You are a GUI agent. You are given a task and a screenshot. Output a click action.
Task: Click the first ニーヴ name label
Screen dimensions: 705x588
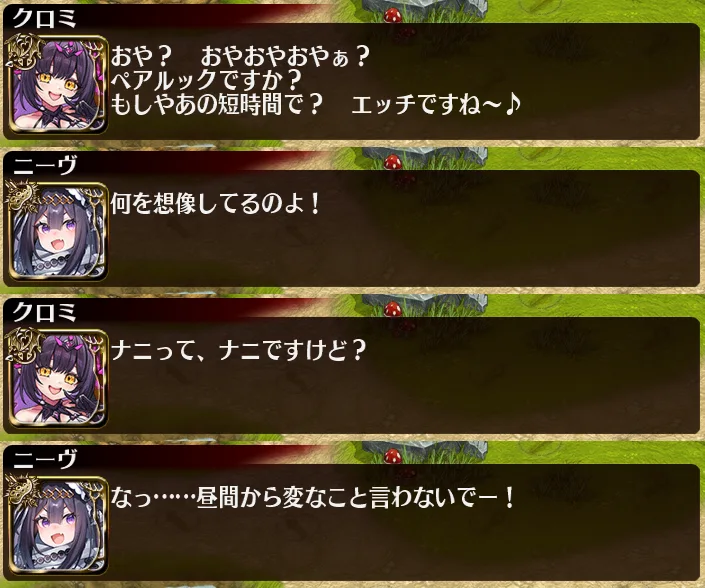pos(44,165)
